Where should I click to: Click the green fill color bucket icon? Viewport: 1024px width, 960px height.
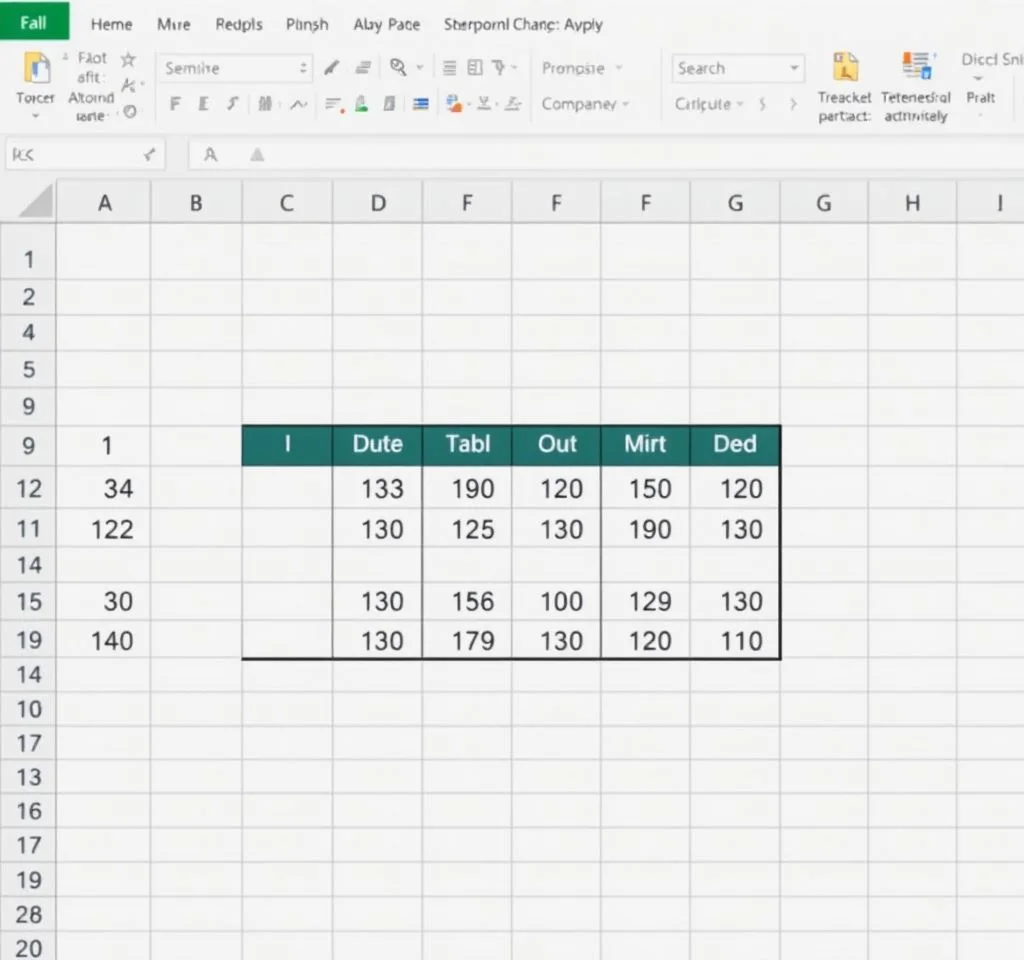[361, 104]
